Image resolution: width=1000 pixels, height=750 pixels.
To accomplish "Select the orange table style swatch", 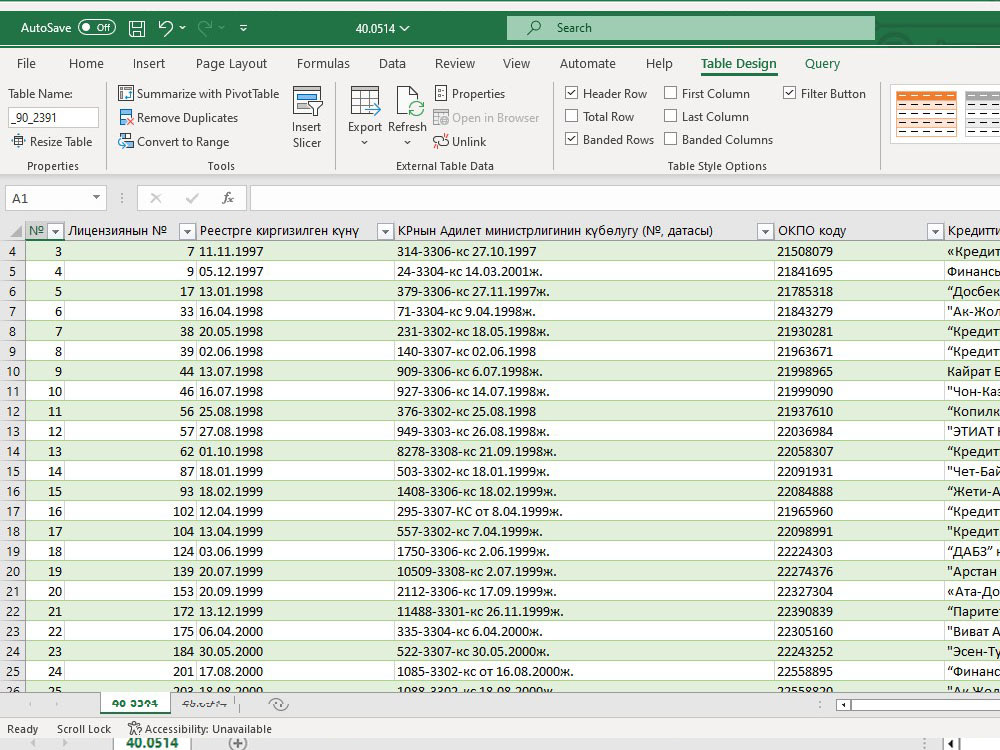I will coord(926,114).
